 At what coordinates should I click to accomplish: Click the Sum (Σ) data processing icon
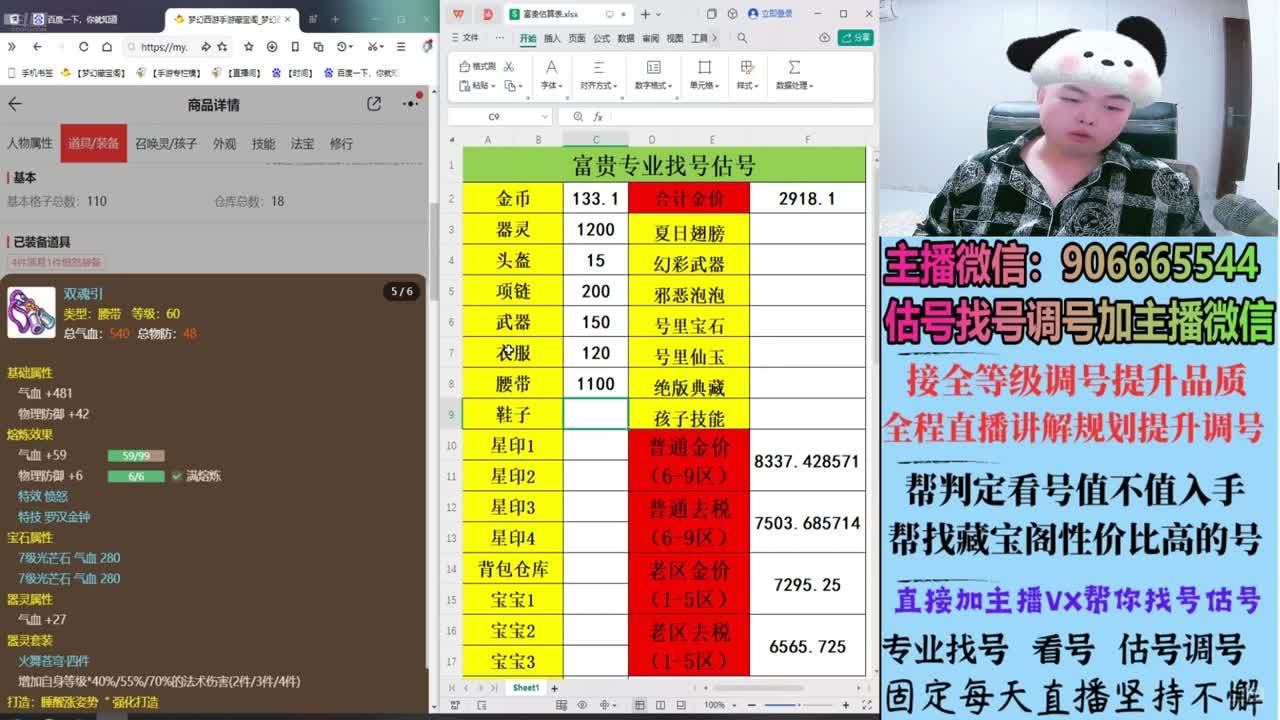[794, 67]
